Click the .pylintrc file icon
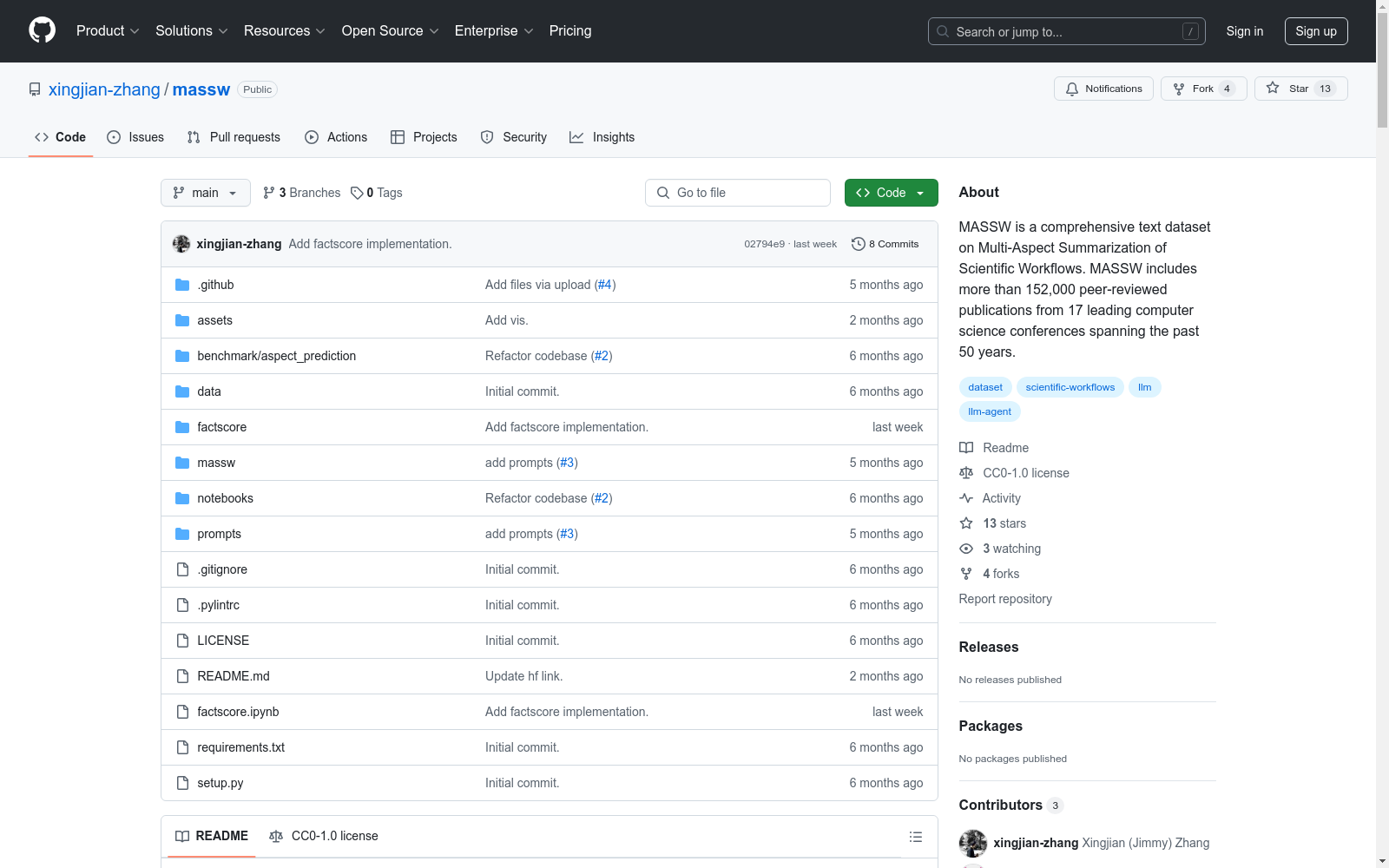This screenshot has width=1389, height=868. (182, 605)
